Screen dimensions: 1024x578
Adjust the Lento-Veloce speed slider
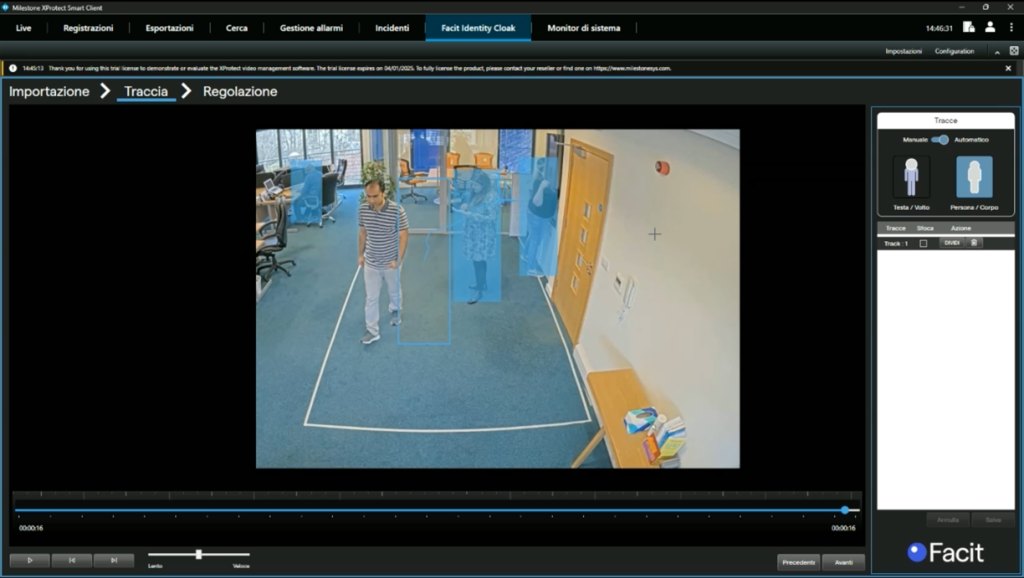coord(199,553)
